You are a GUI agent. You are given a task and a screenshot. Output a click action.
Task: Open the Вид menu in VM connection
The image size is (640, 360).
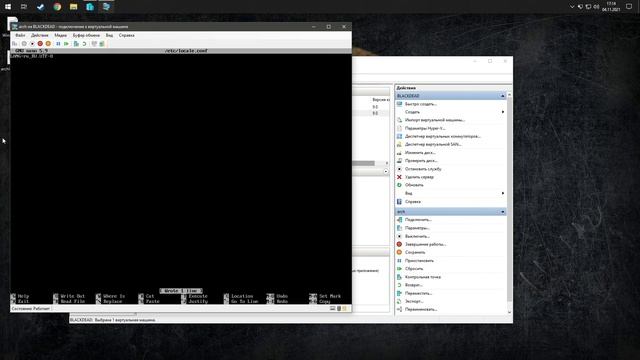tap(109, 36)
